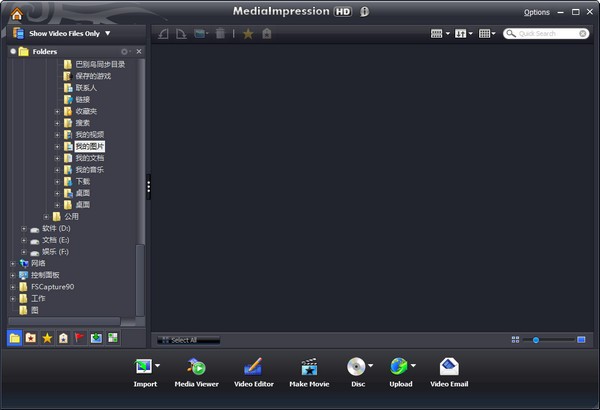Select the import history tray icon
Screen dimensions: 600x410
click(96, 338)
